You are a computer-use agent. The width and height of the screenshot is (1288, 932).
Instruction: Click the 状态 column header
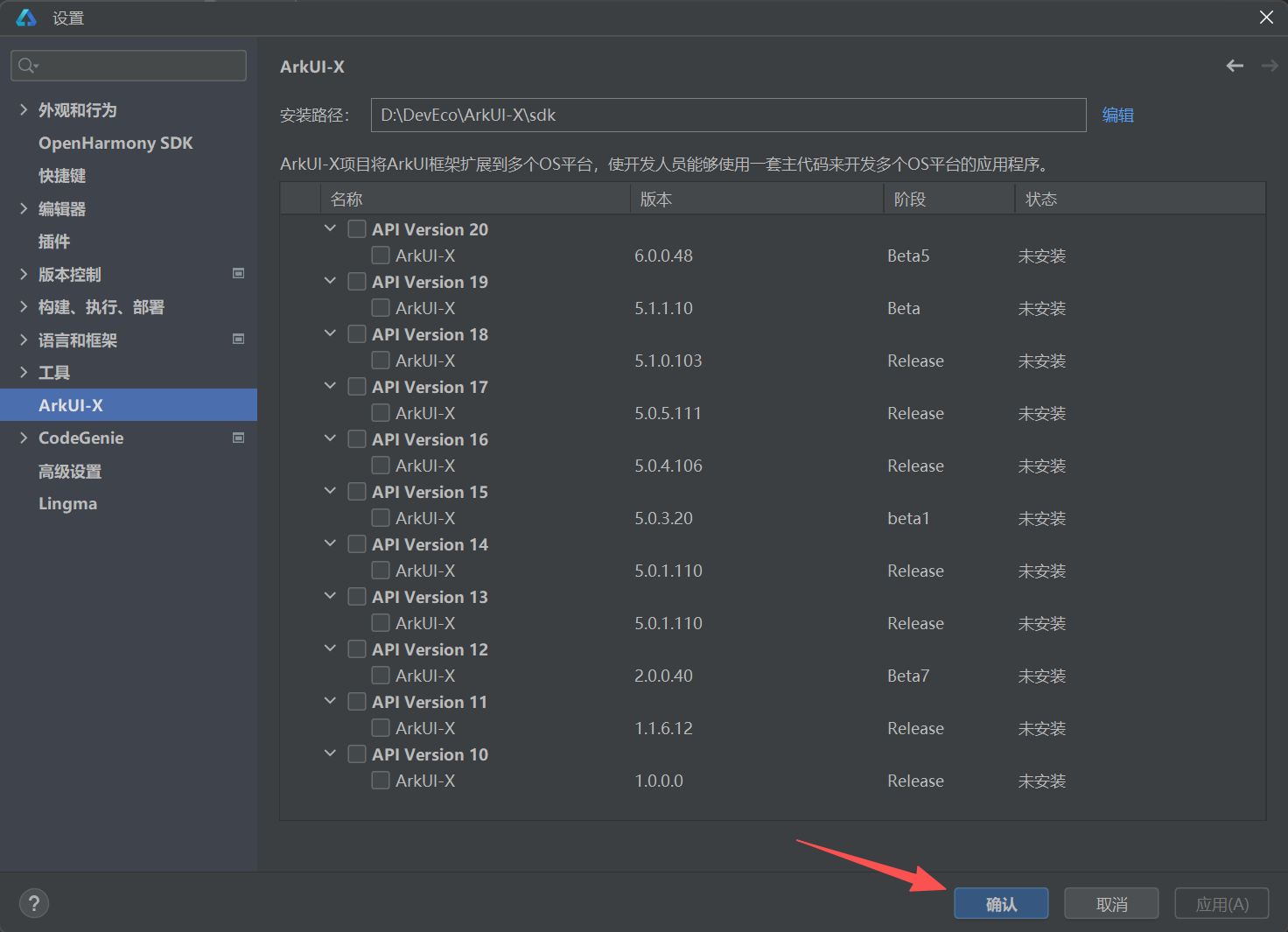coord(1140,199)
